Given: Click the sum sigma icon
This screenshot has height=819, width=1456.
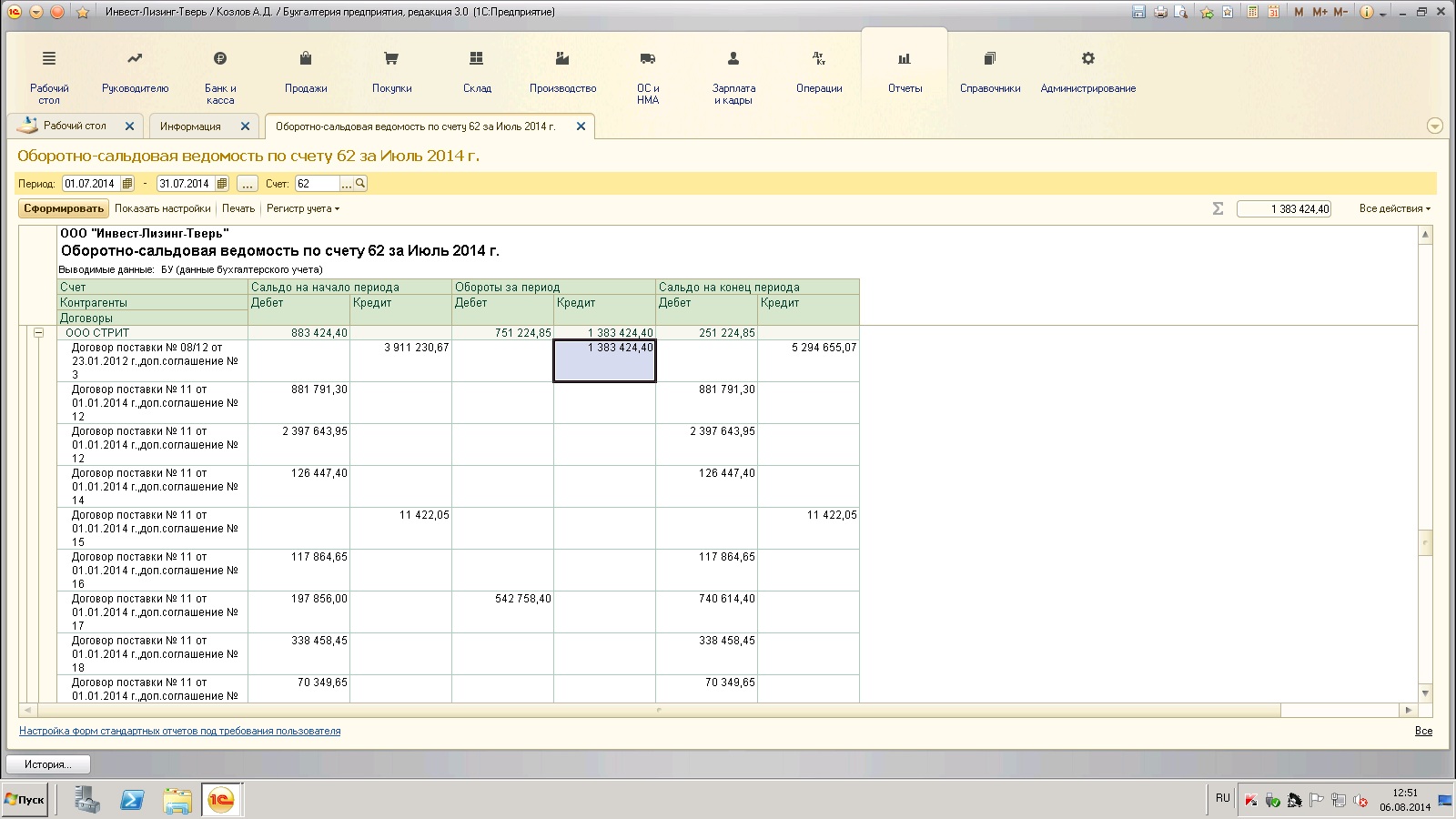Looking at the screenshot, I should 1218,209.
